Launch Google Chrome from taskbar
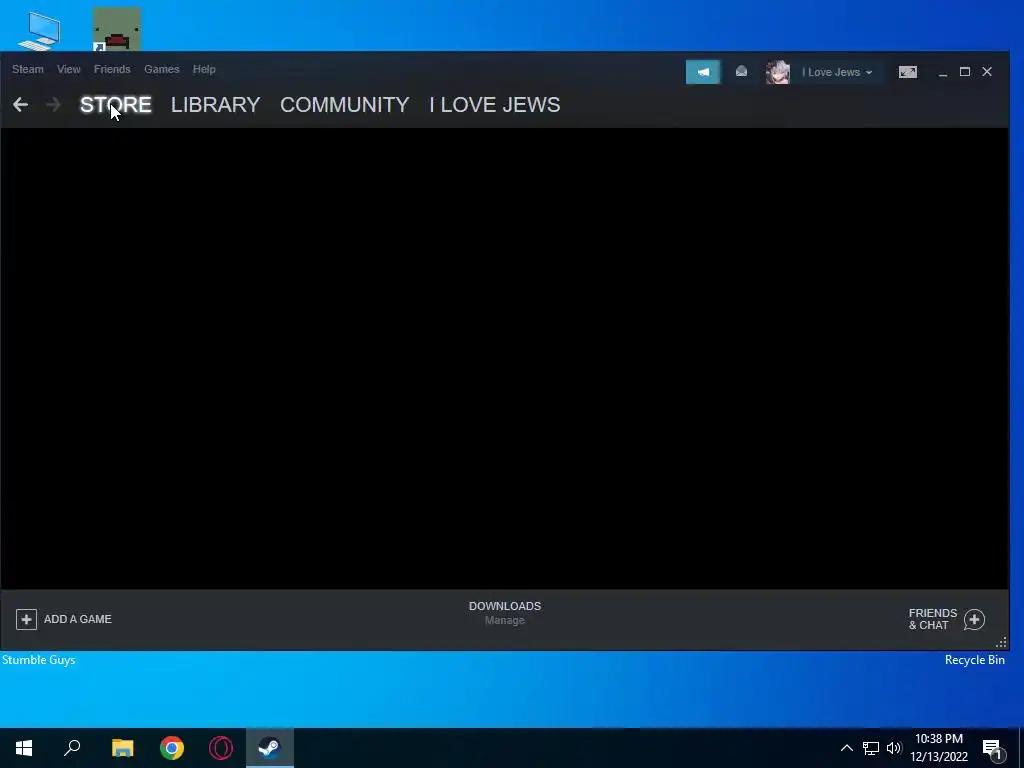This screenshot has height=768, width=1024. [172, 748]
